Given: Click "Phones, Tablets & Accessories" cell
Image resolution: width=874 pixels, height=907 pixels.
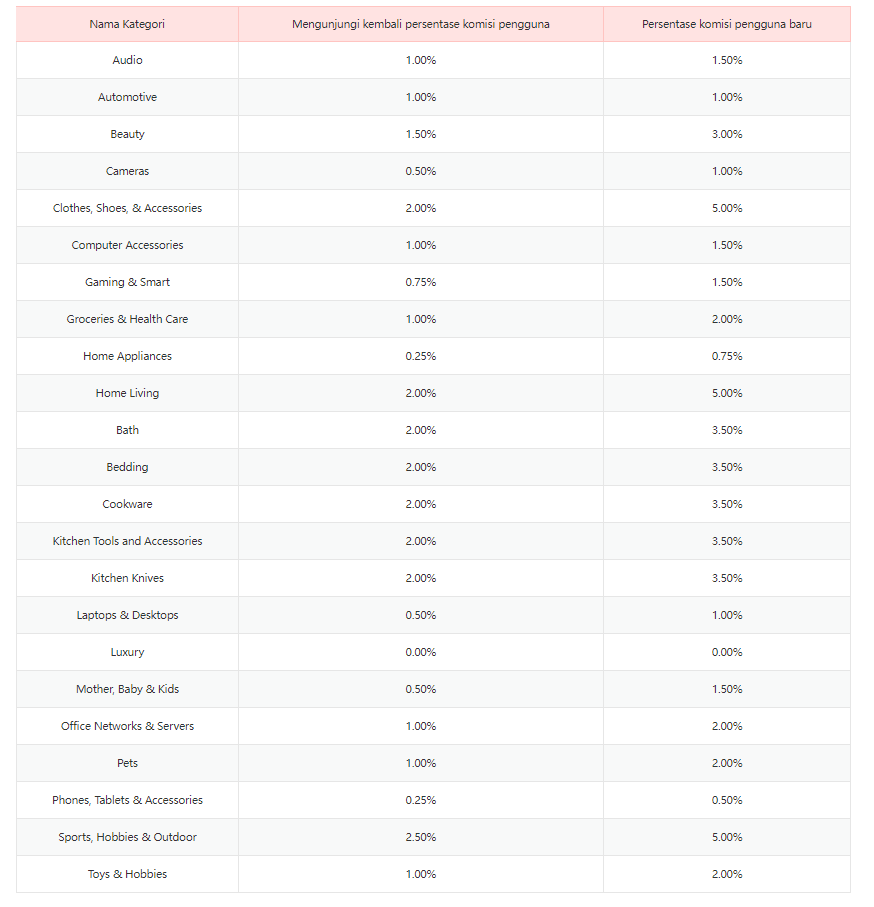Looking at the screenshot, I should click(127, 801).
